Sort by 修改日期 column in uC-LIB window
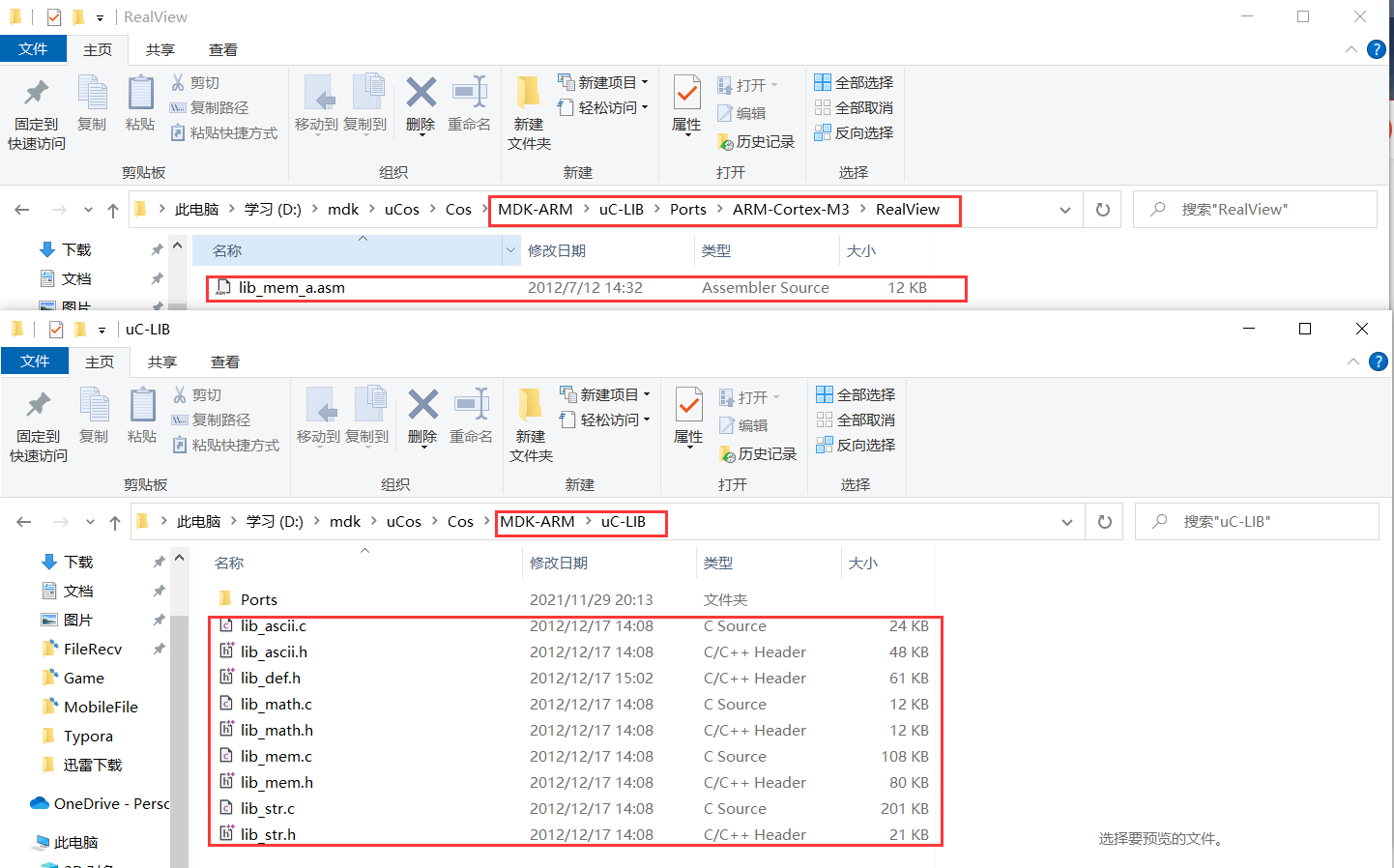Viewport: 1394px width, 868px height. click(x=609, y=563)
